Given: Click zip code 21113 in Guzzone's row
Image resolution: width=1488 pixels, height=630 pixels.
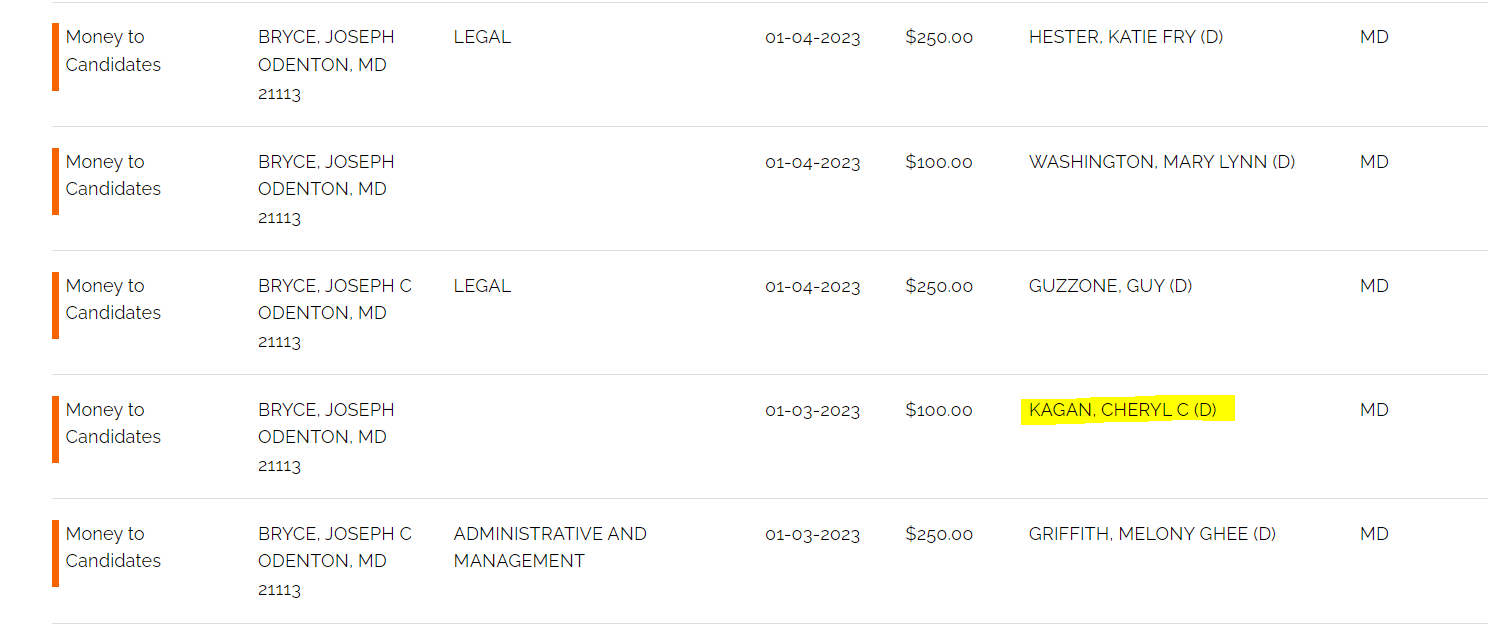Looking at the screenshot, I should [x=279, y=342].
